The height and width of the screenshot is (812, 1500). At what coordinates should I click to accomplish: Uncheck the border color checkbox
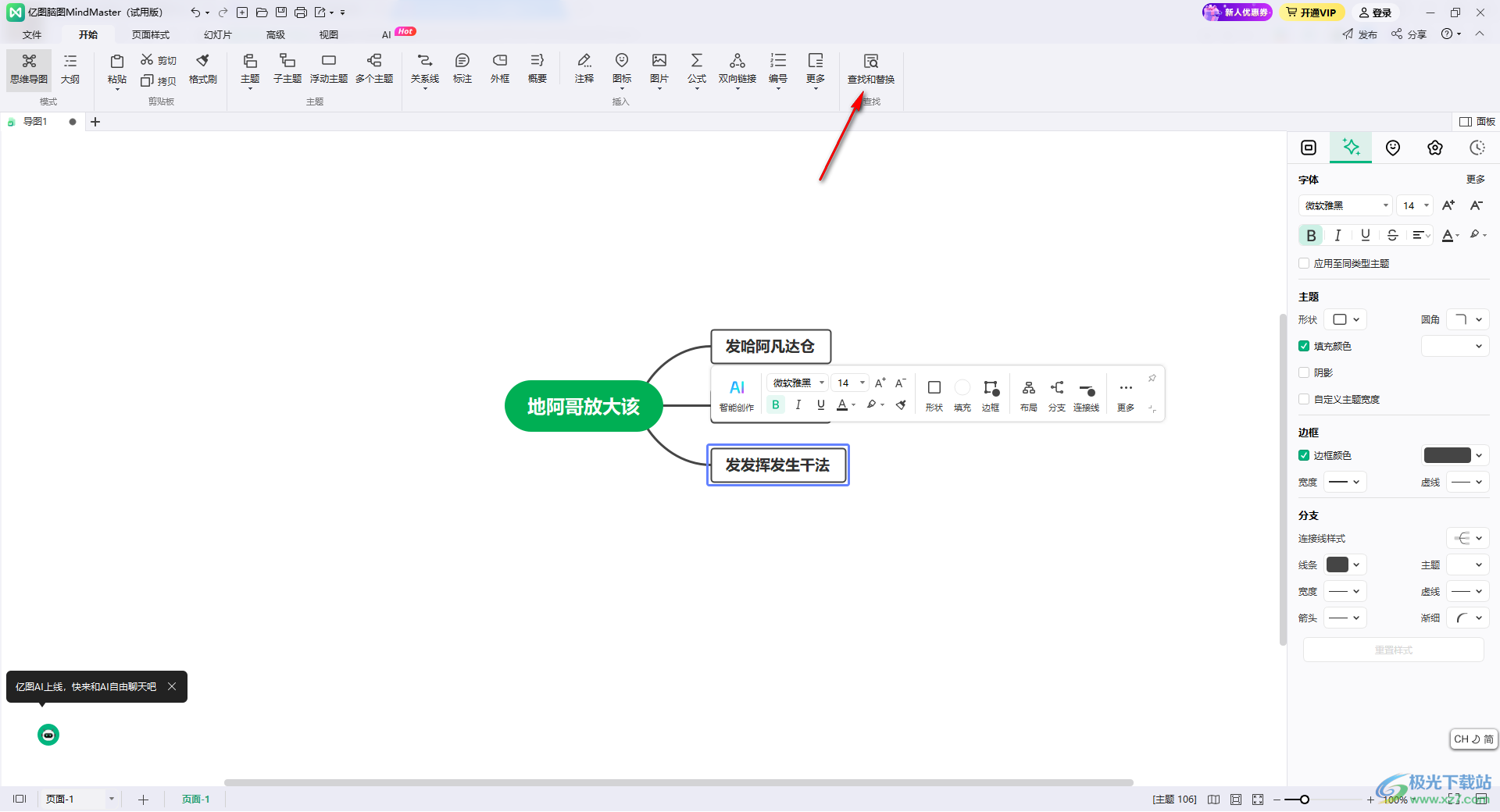point(1304,455)
